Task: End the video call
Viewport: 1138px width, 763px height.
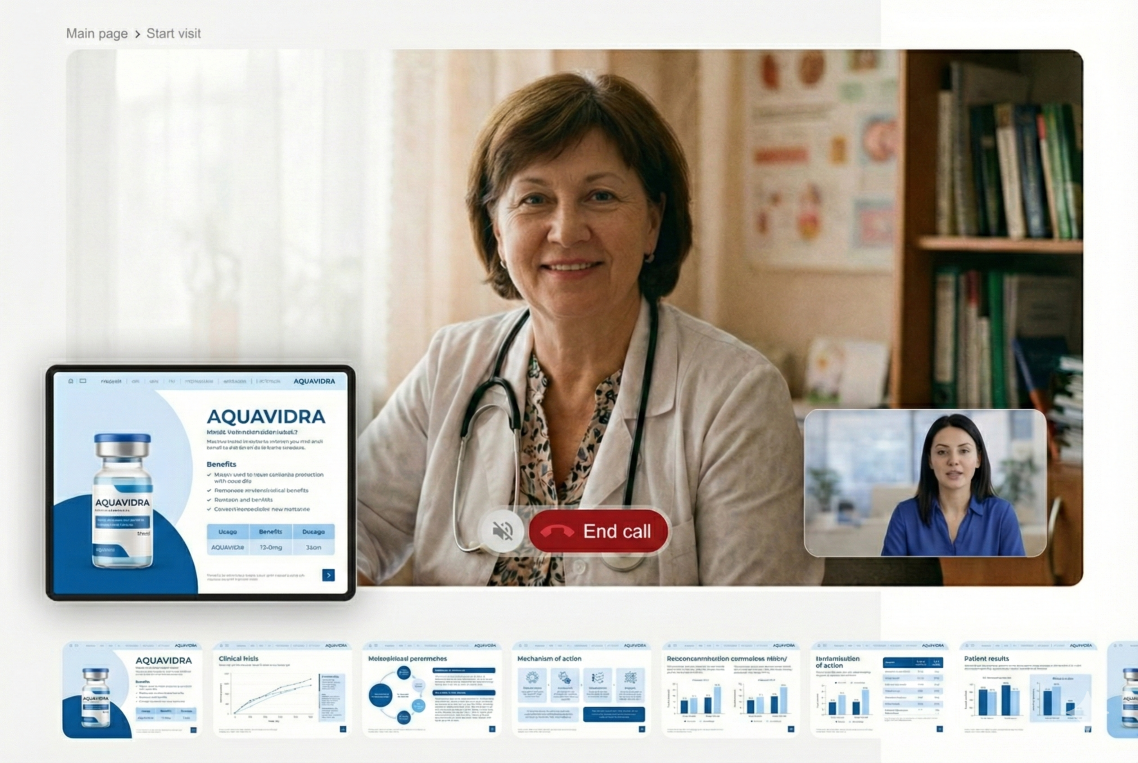Action: click(598, 531)
